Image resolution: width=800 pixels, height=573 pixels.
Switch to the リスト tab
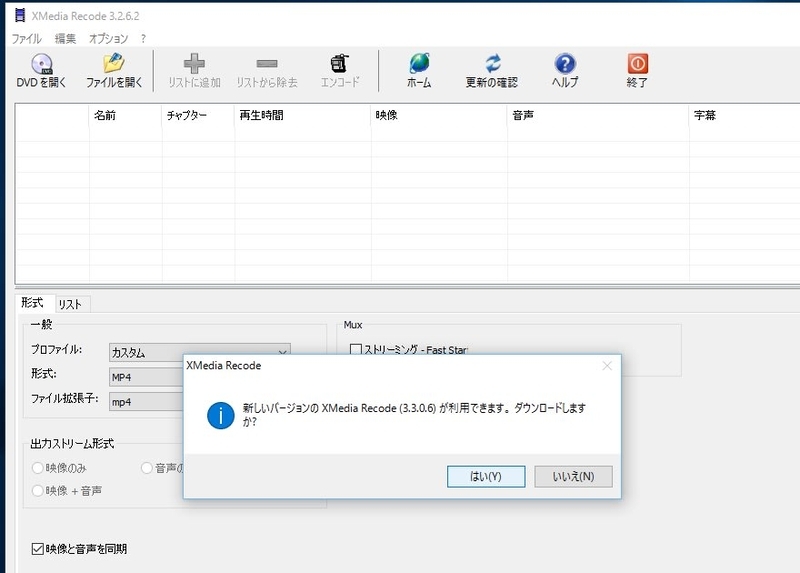tap(70, 305)
